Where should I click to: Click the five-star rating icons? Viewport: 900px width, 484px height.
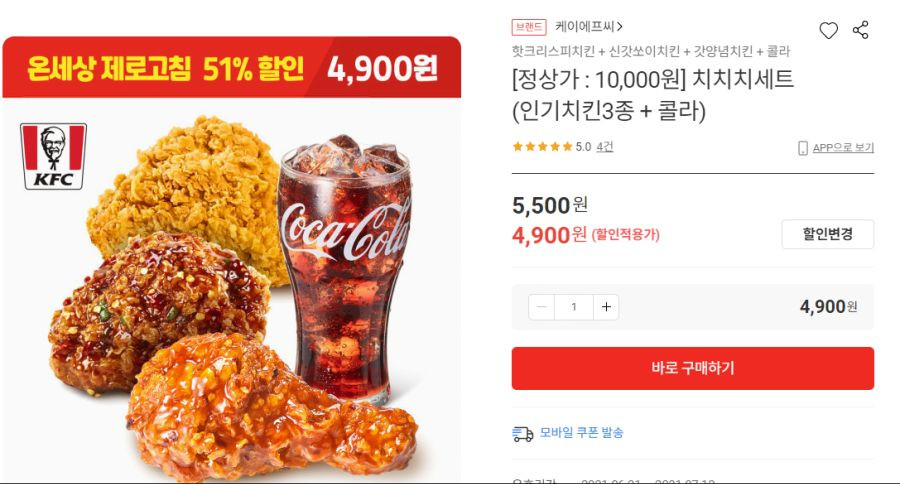(542, 147)
